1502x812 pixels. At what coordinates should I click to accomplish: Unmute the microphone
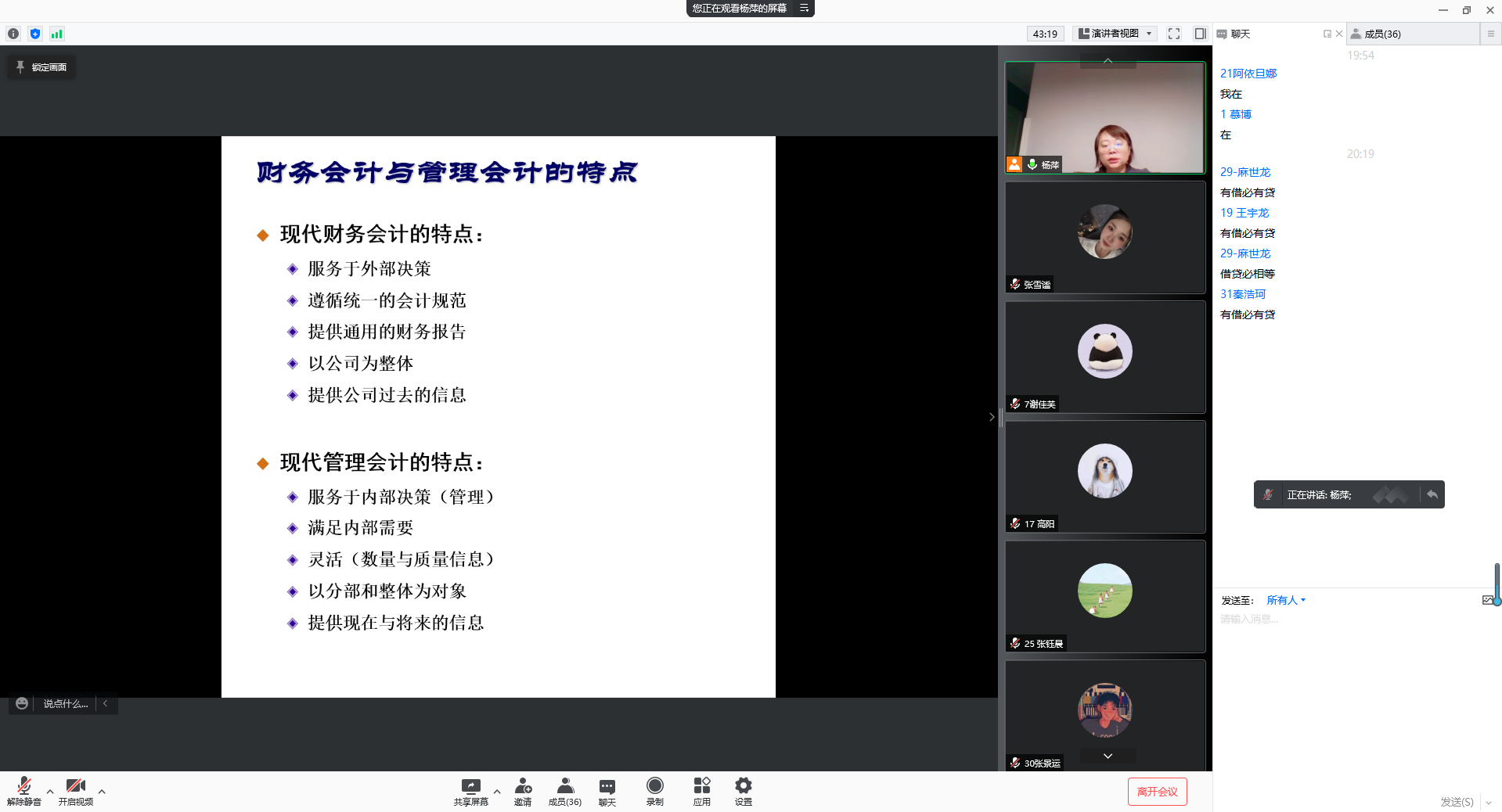point(23,787)
